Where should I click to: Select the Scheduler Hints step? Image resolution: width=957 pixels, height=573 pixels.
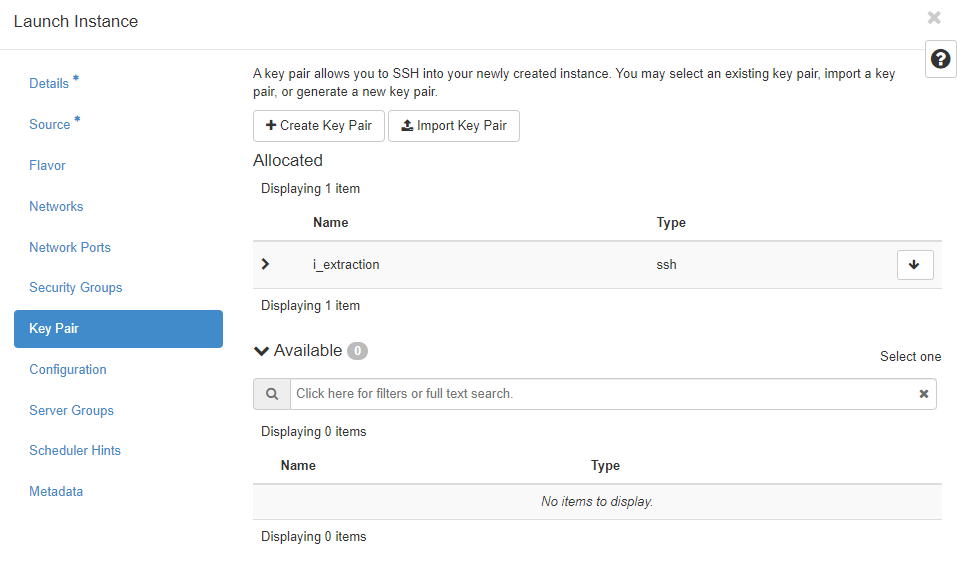tap(75, 451)
